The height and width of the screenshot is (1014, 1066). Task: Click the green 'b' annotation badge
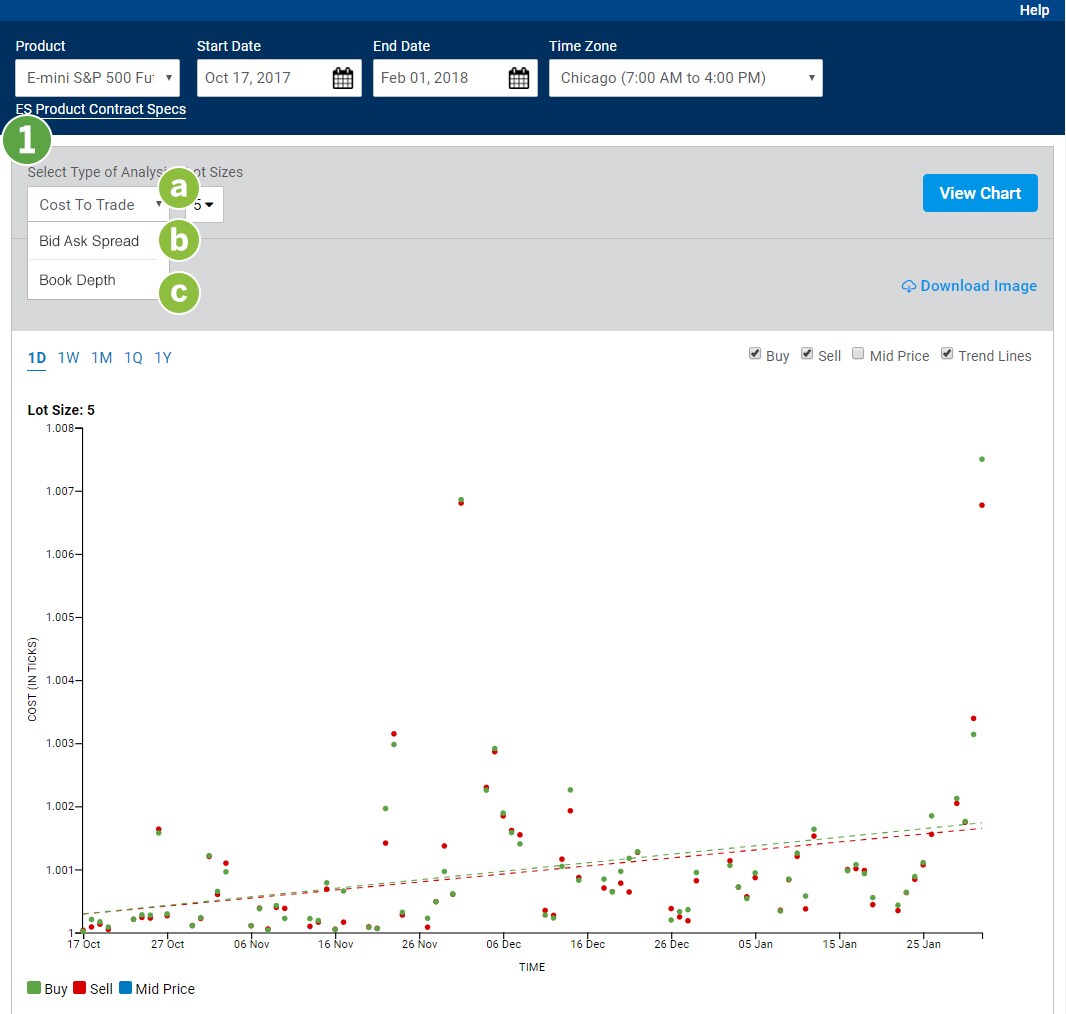(x=179, y=241)
